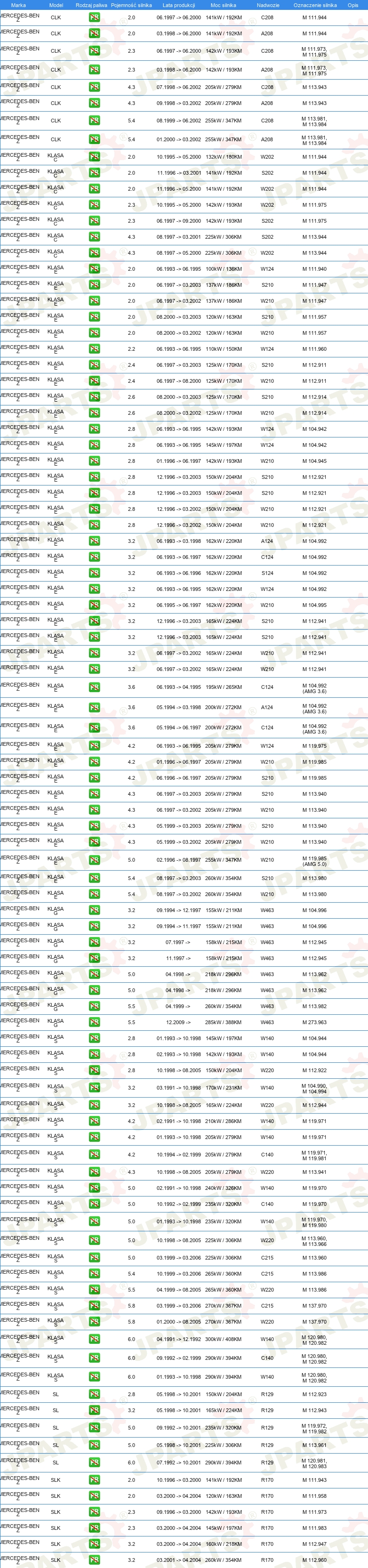Click fuel icon in Klasa S 4.2 C140 row

(94, 1155)
